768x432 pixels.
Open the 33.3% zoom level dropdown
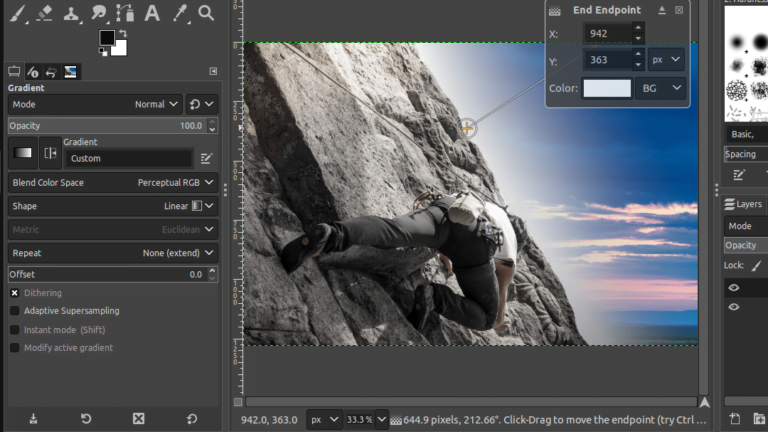pos(382,420)
